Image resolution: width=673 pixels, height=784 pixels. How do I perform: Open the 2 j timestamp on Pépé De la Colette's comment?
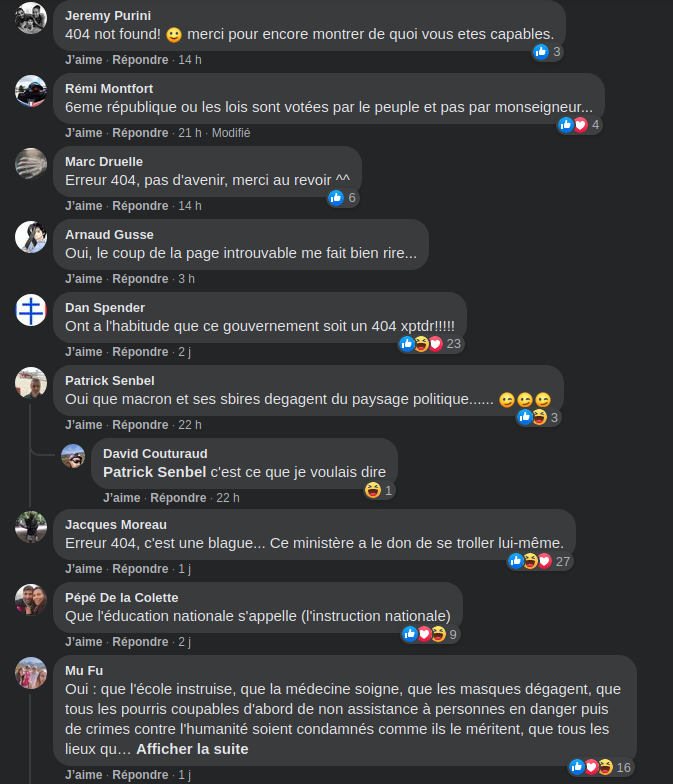(x=184, y=642)
